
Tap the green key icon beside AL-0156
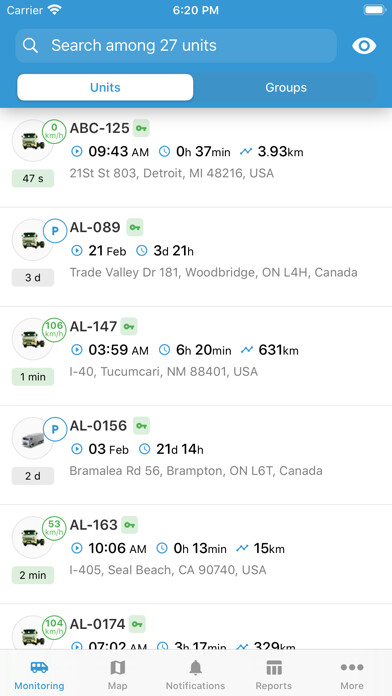(x=141, y=426)
